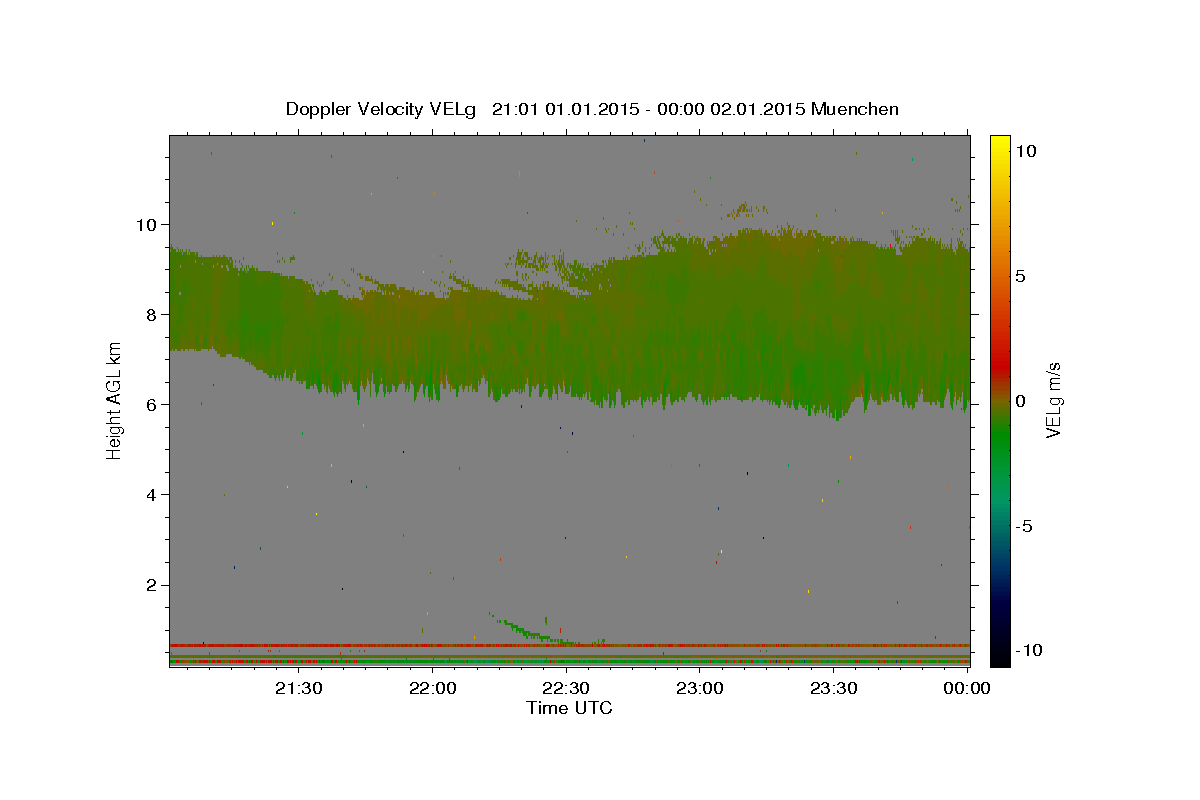
Task: Click the colorbar value 0 label
Action: [x=1022, y=401]
